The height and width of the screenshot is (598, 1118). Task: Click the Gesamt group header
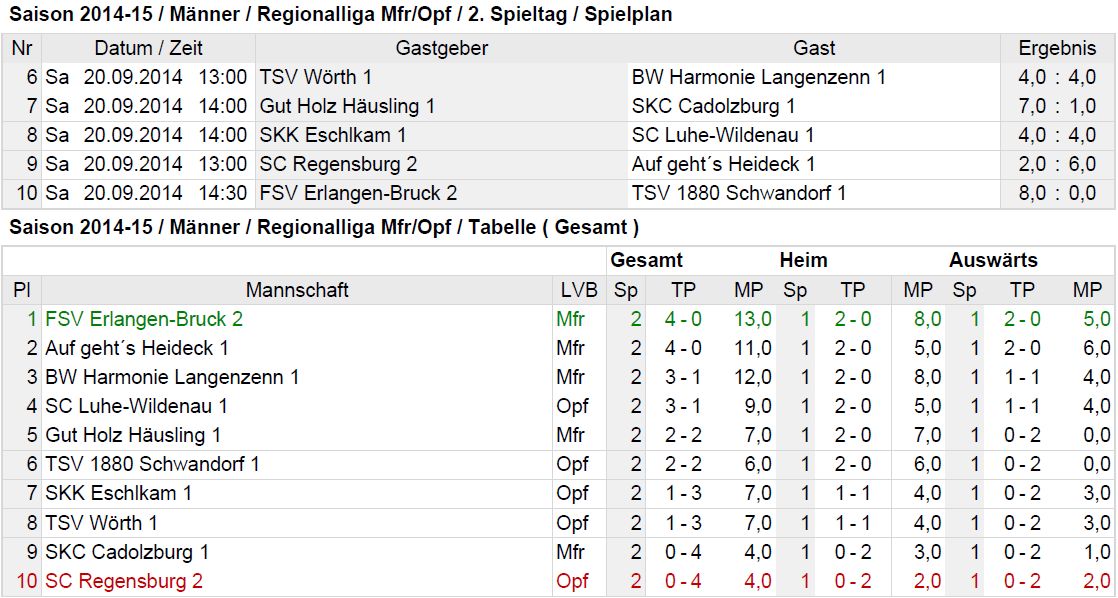(x=646, y=260)
